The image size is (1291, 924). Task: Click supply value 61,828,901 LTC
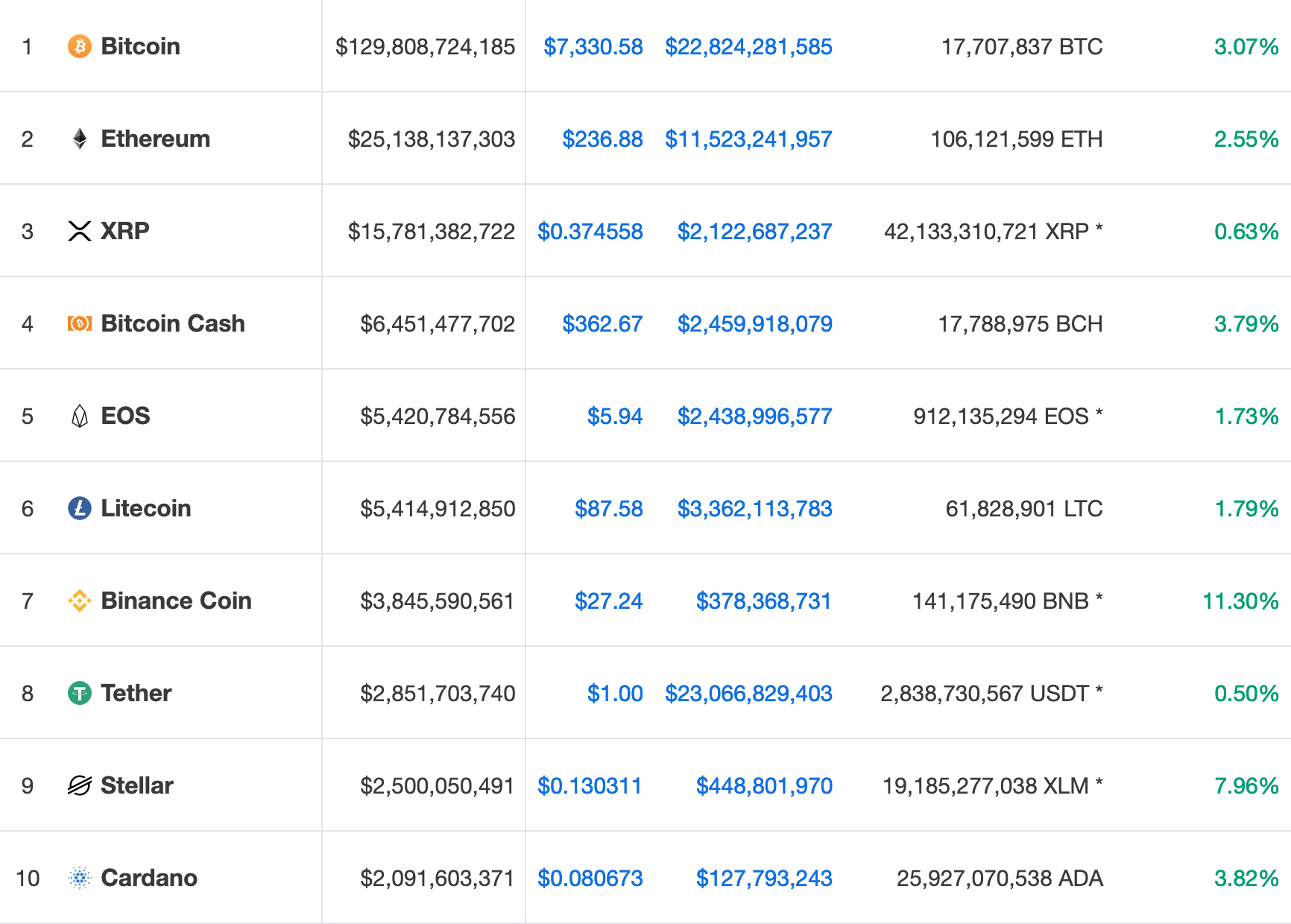(x=1024, y=509)
